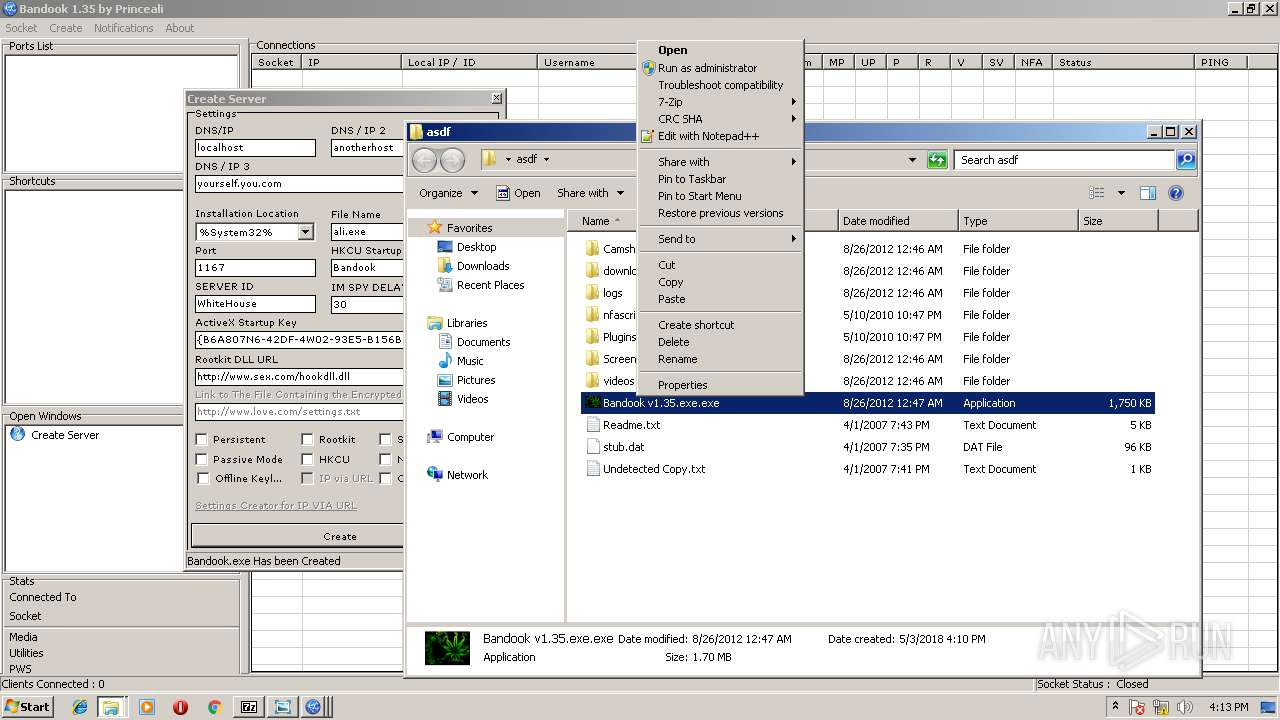Enable the HKCU checkbox

click(x=307, y=459)
